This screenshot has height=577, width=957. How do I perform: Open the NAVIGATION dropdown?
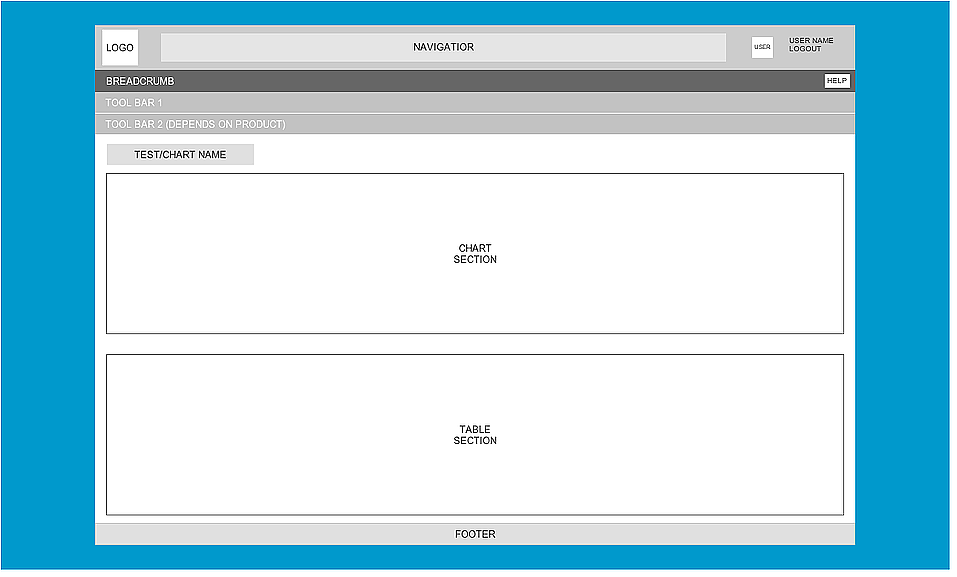(x=443, y=46)
